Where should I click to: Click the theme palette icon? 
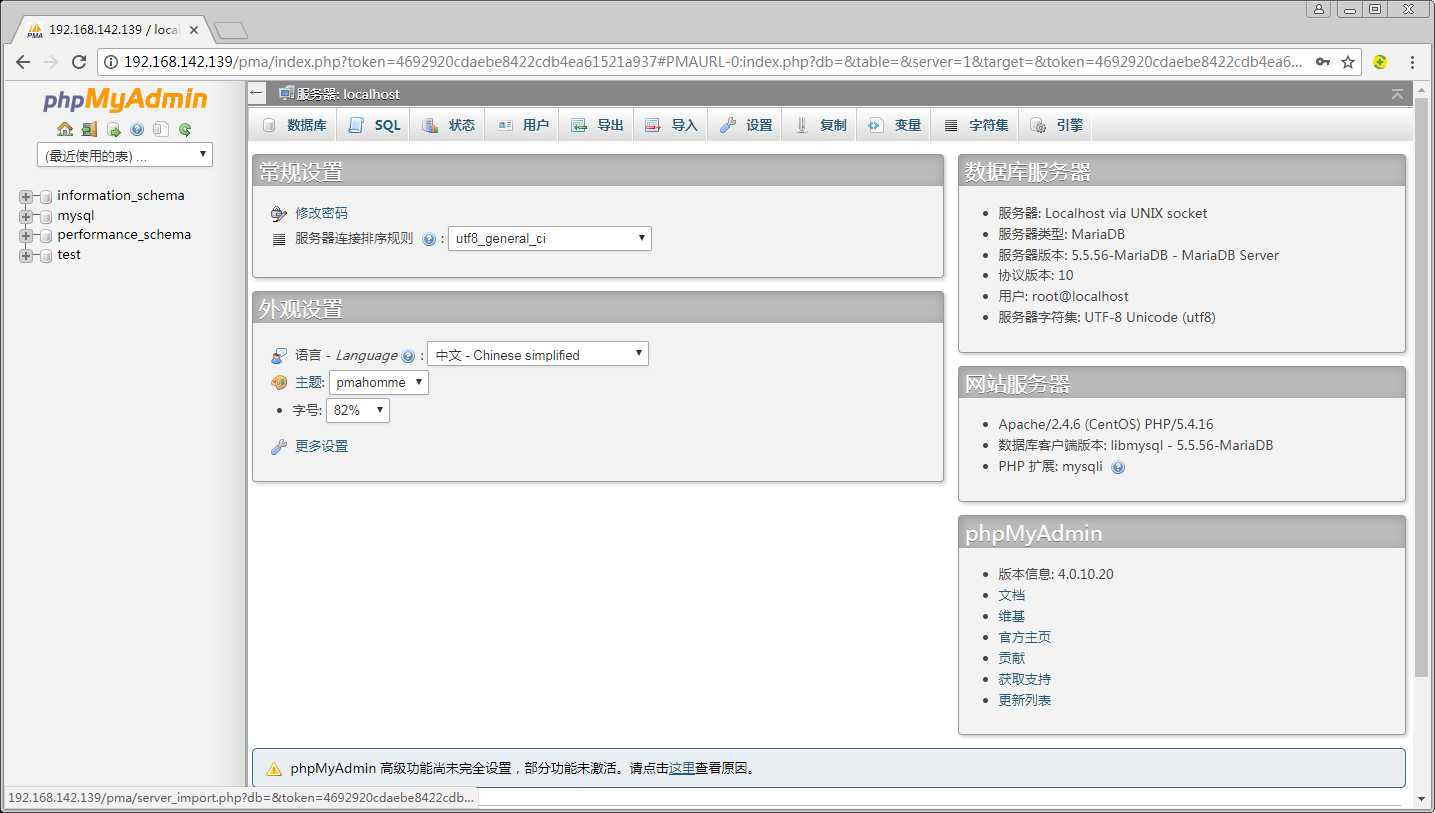coord(279,382)
